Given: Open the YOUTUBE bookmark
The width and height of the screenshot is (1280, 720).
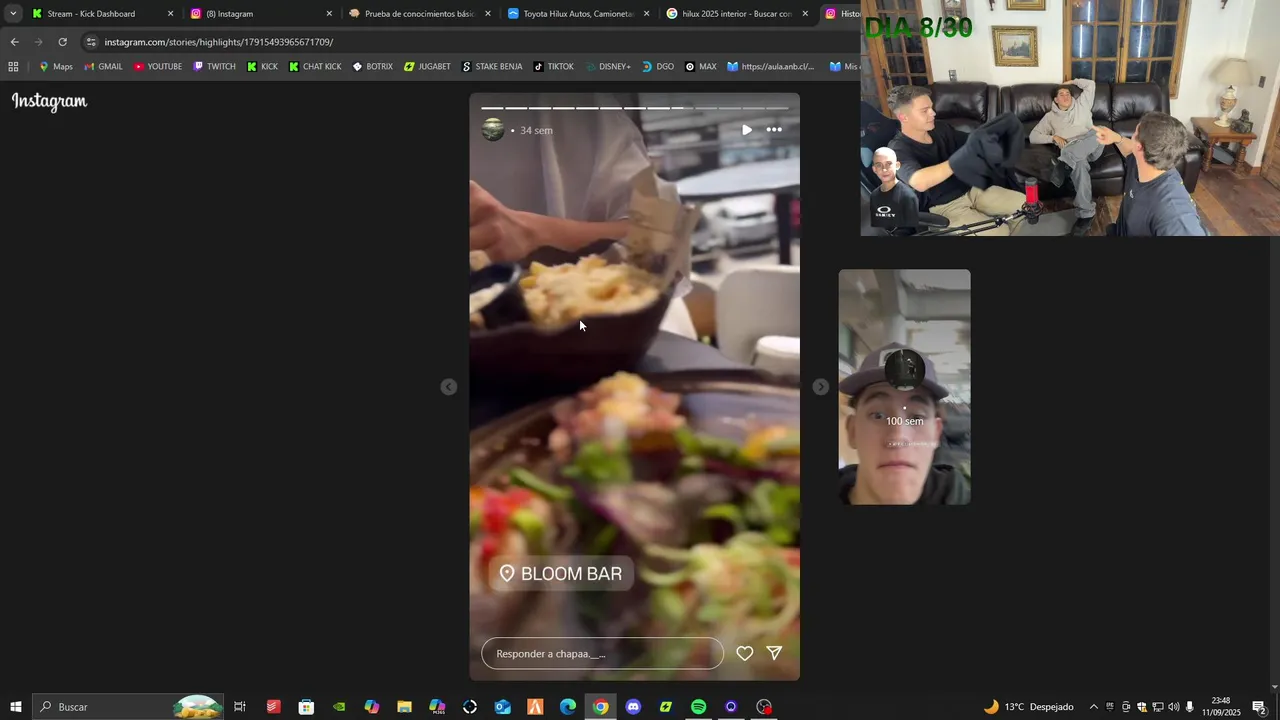Looking at the screenshot, I should 158,67.
